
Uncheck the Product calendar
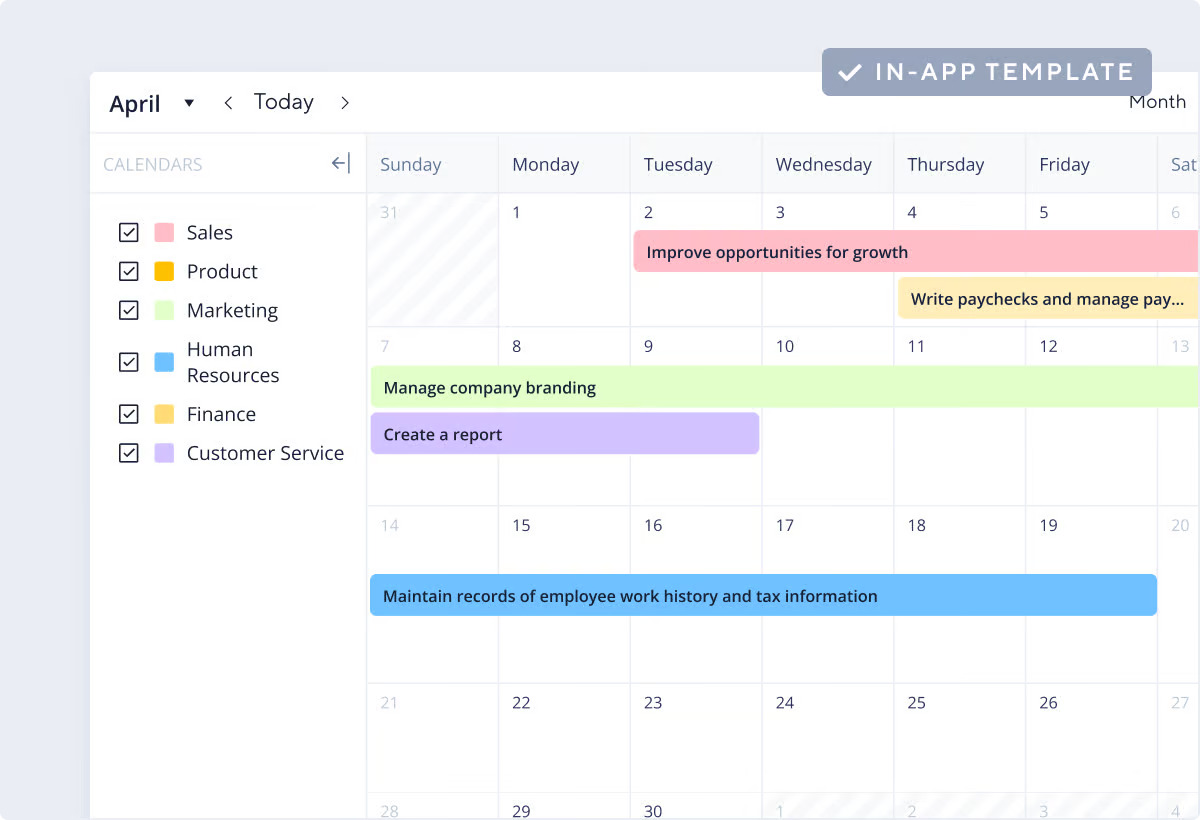click(129, 271)
